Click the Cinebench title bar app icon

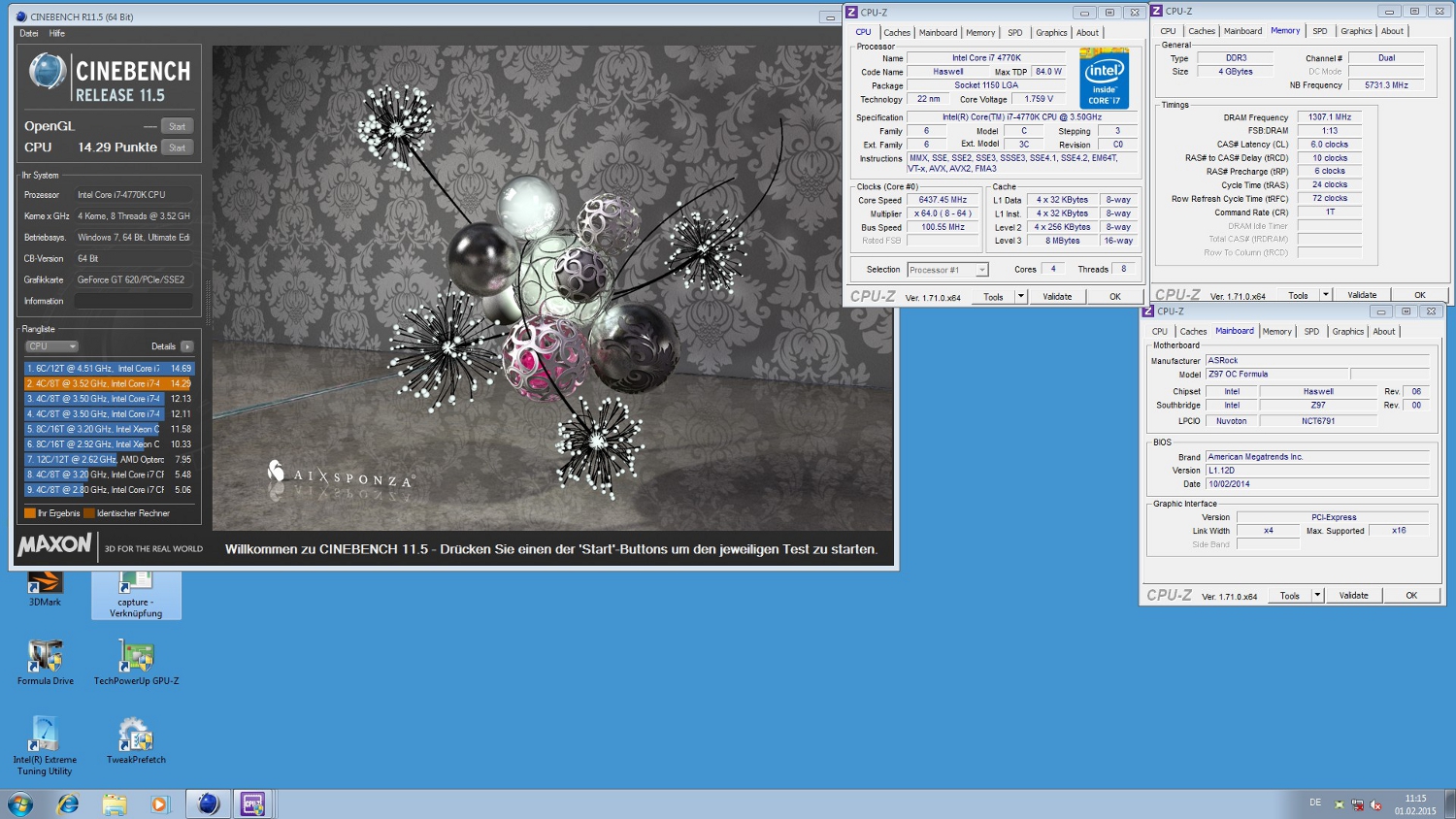(21, 16)
